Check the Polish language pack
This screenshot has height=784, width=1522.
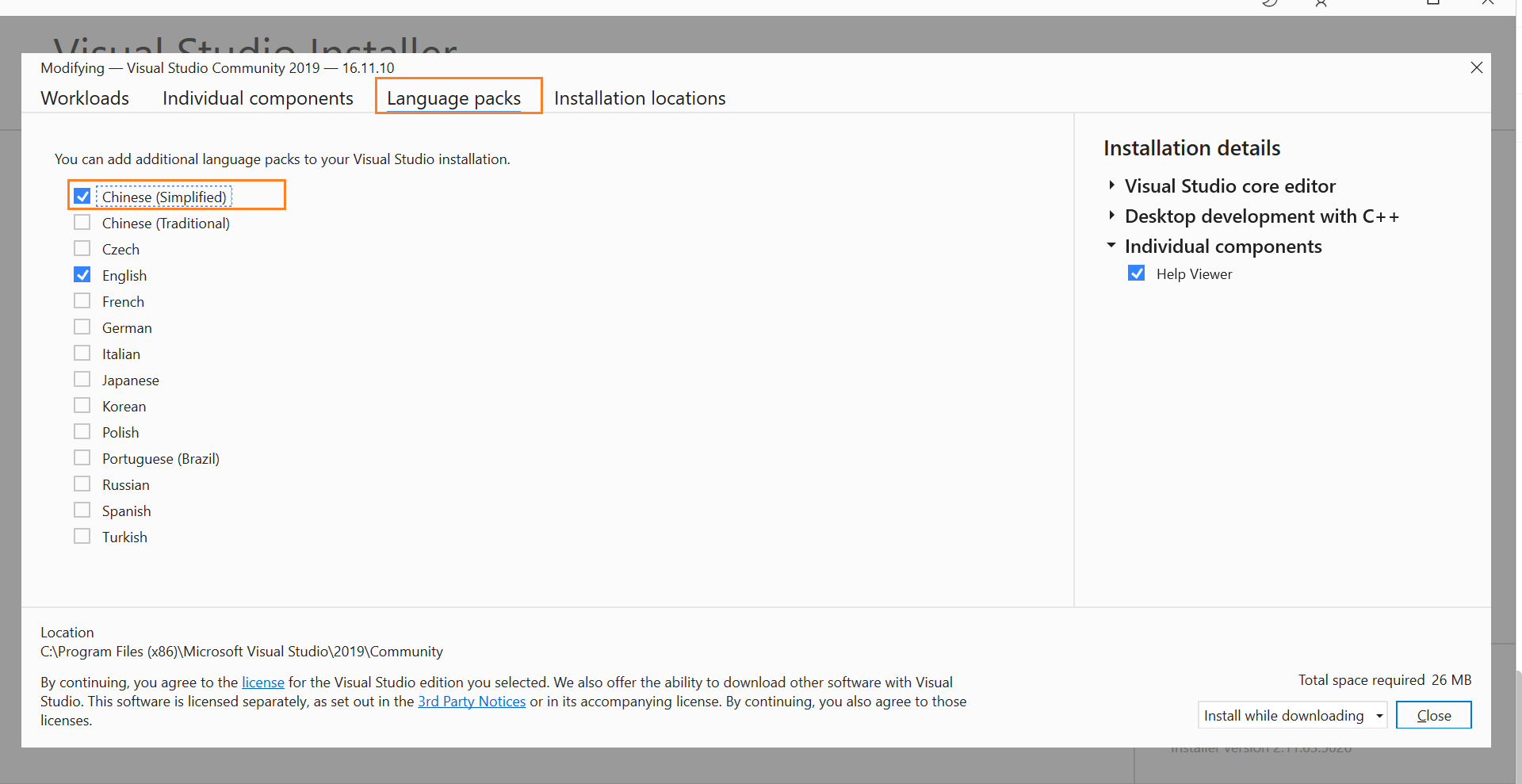click(x=82, y=432)
